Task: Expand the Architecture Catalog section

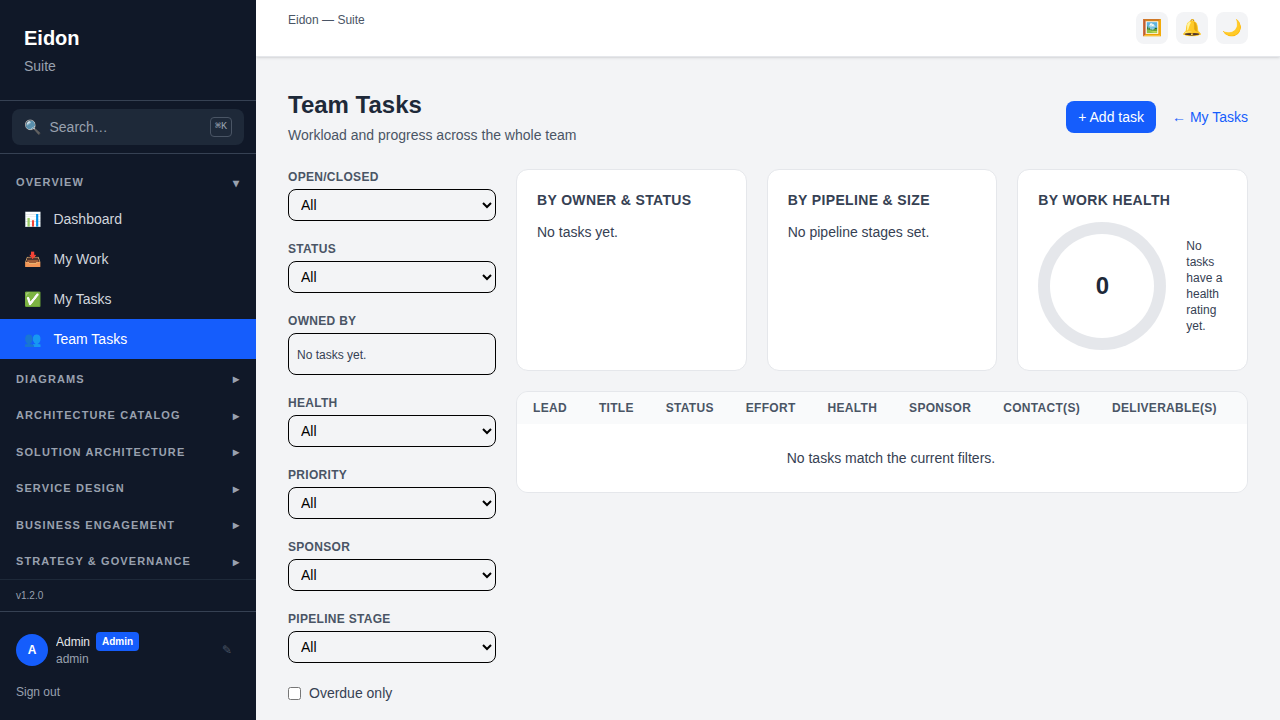Action: click(128, 415)
